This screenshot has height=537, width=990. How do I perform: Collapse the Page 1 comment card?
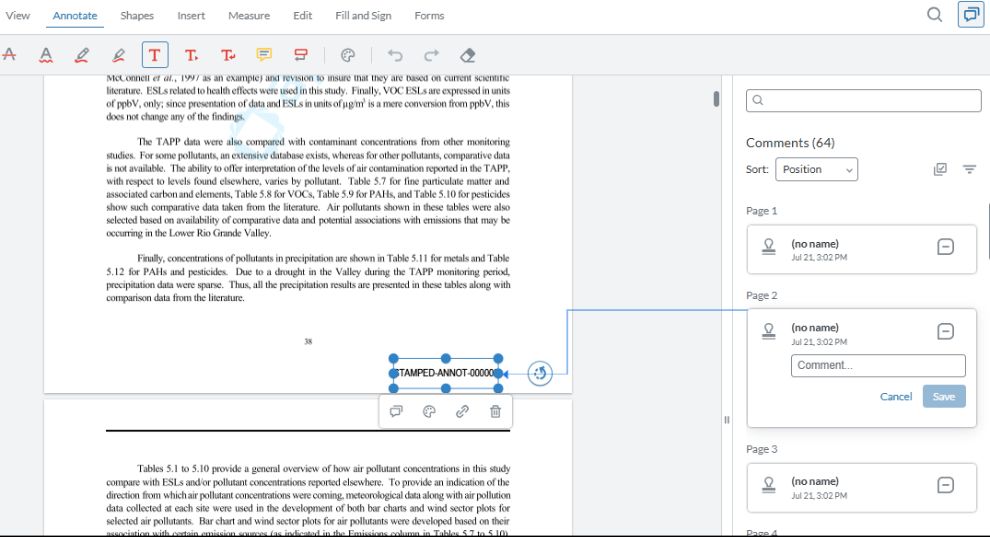click(x=945, y=247)
